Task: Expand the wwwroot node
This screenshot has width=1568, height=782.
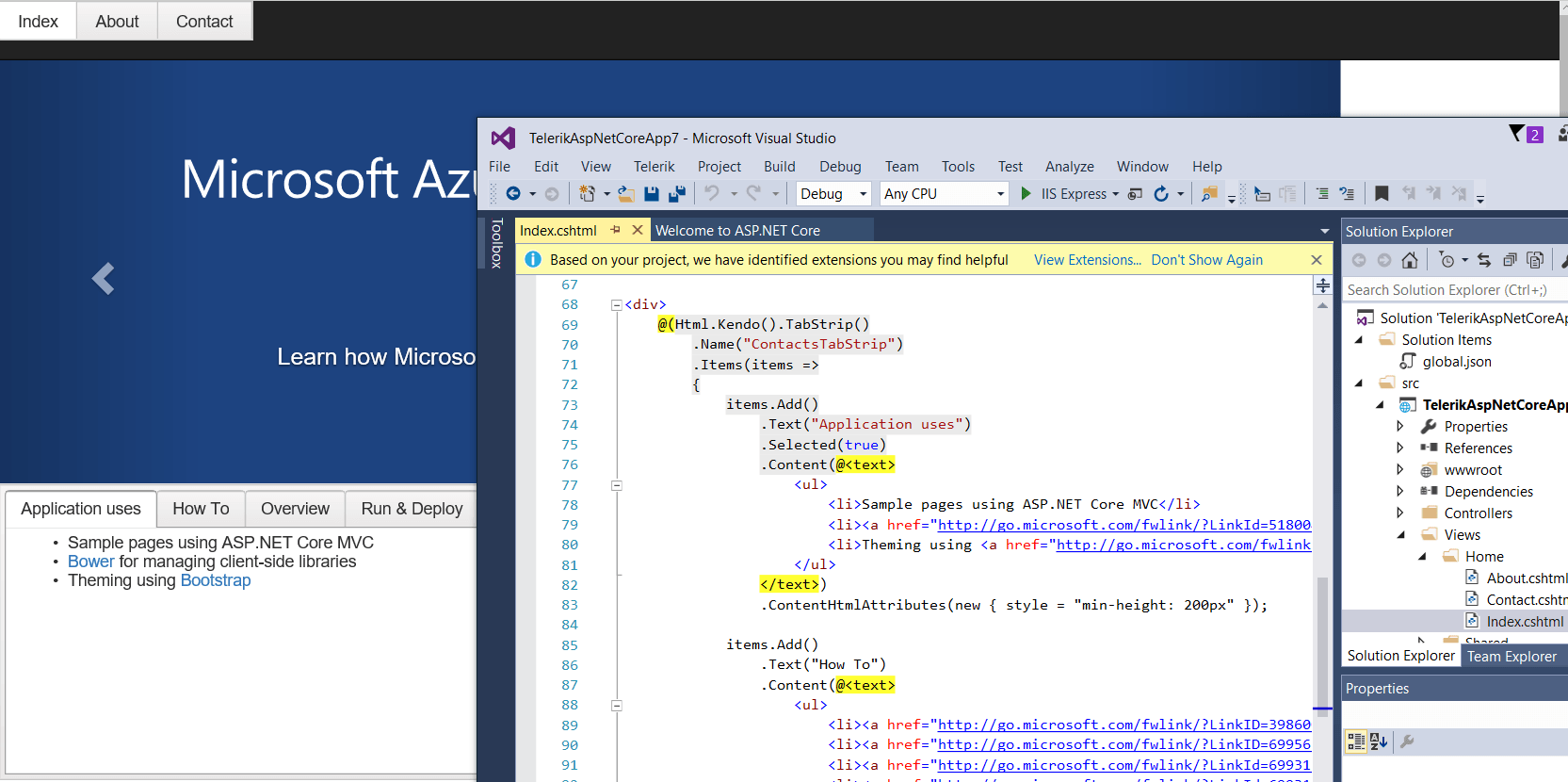Action: pyautogui.click(x=1400, y=470)
